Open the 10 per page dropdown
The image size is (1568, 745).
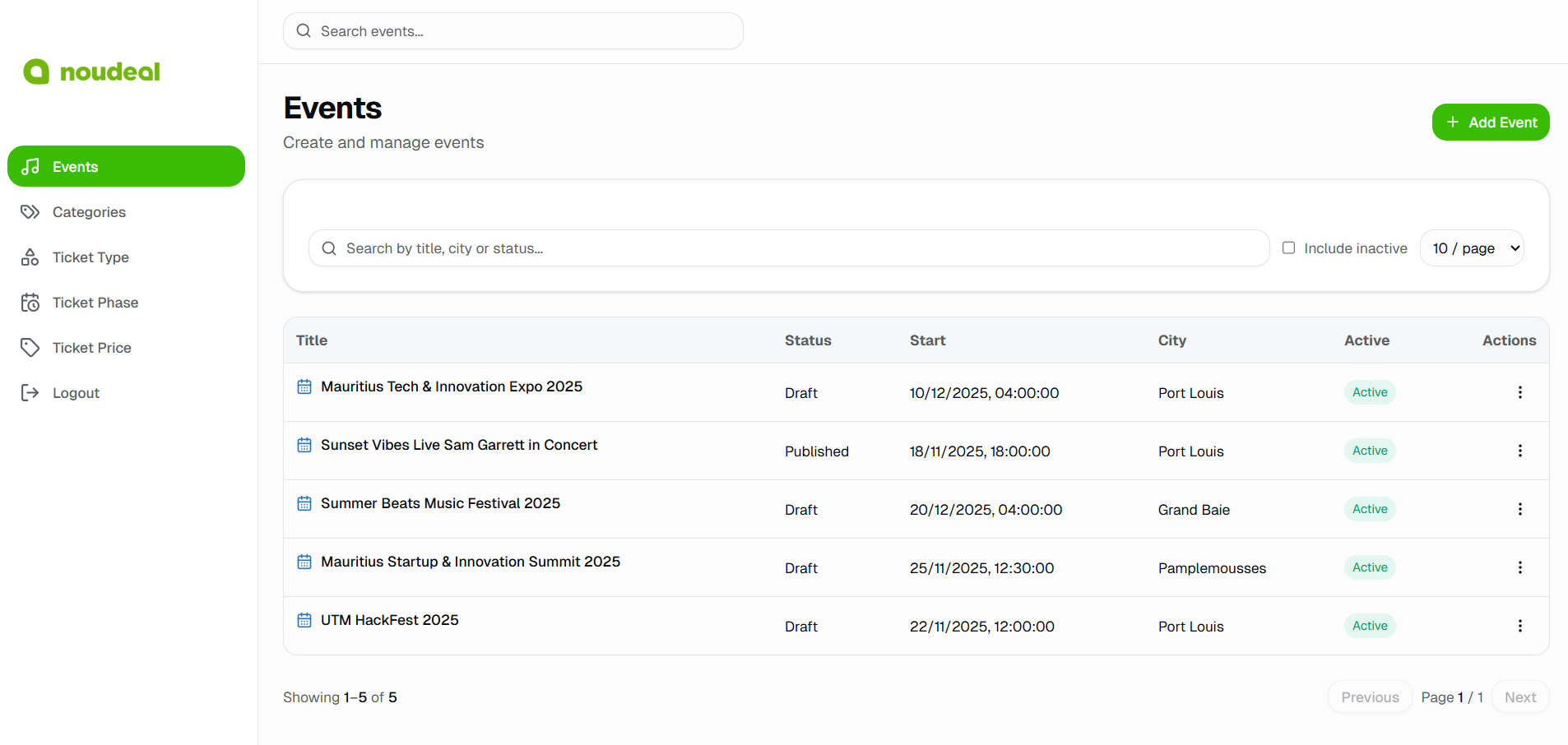coord(1472,248)
